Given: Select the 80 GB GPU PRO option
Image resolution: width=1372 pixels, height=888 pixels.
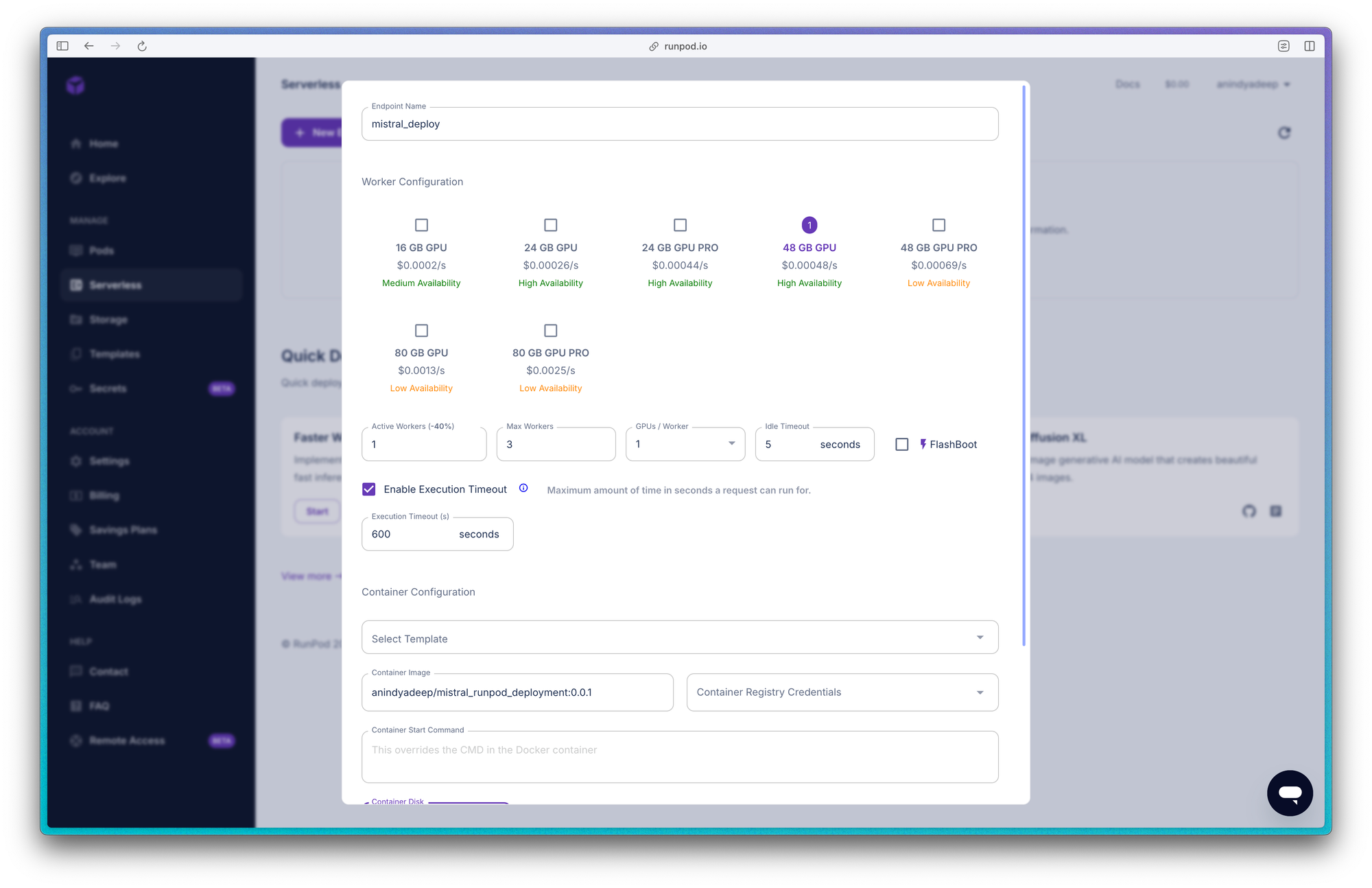Looking at the screenshot, I should (x=550, y=330).
